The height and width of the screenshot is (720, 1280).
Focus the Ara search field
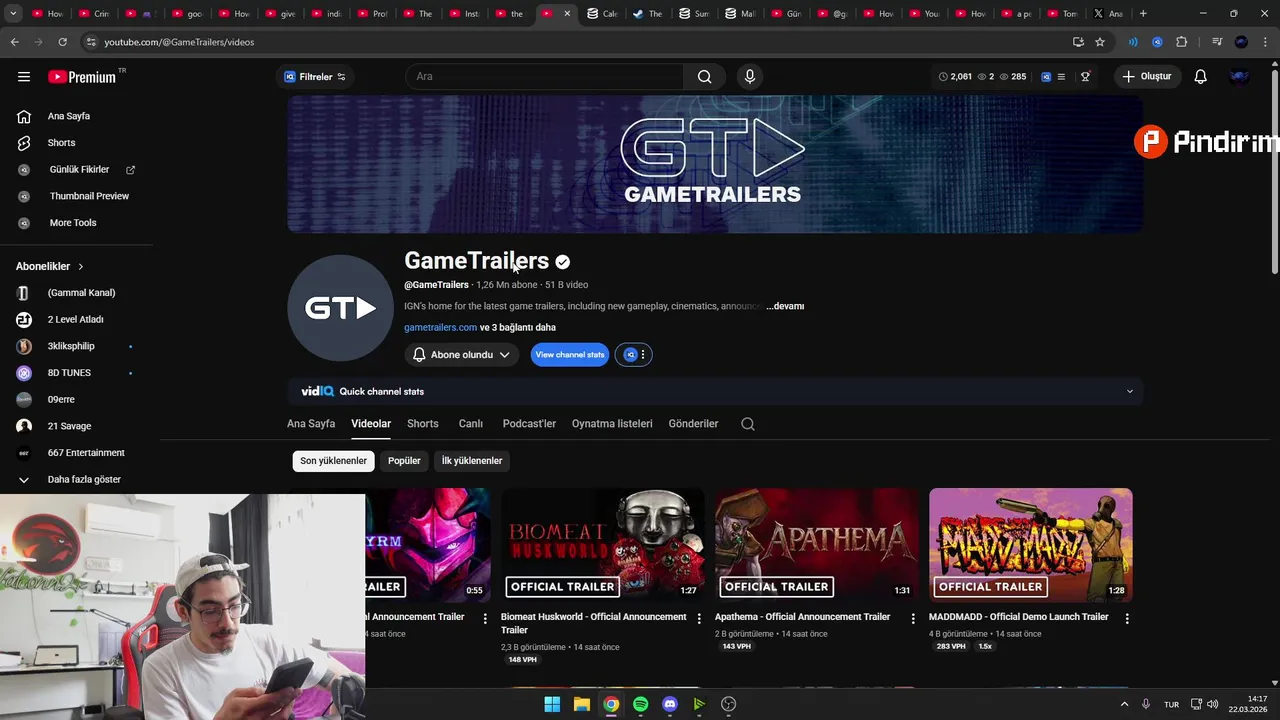[545, 77]
